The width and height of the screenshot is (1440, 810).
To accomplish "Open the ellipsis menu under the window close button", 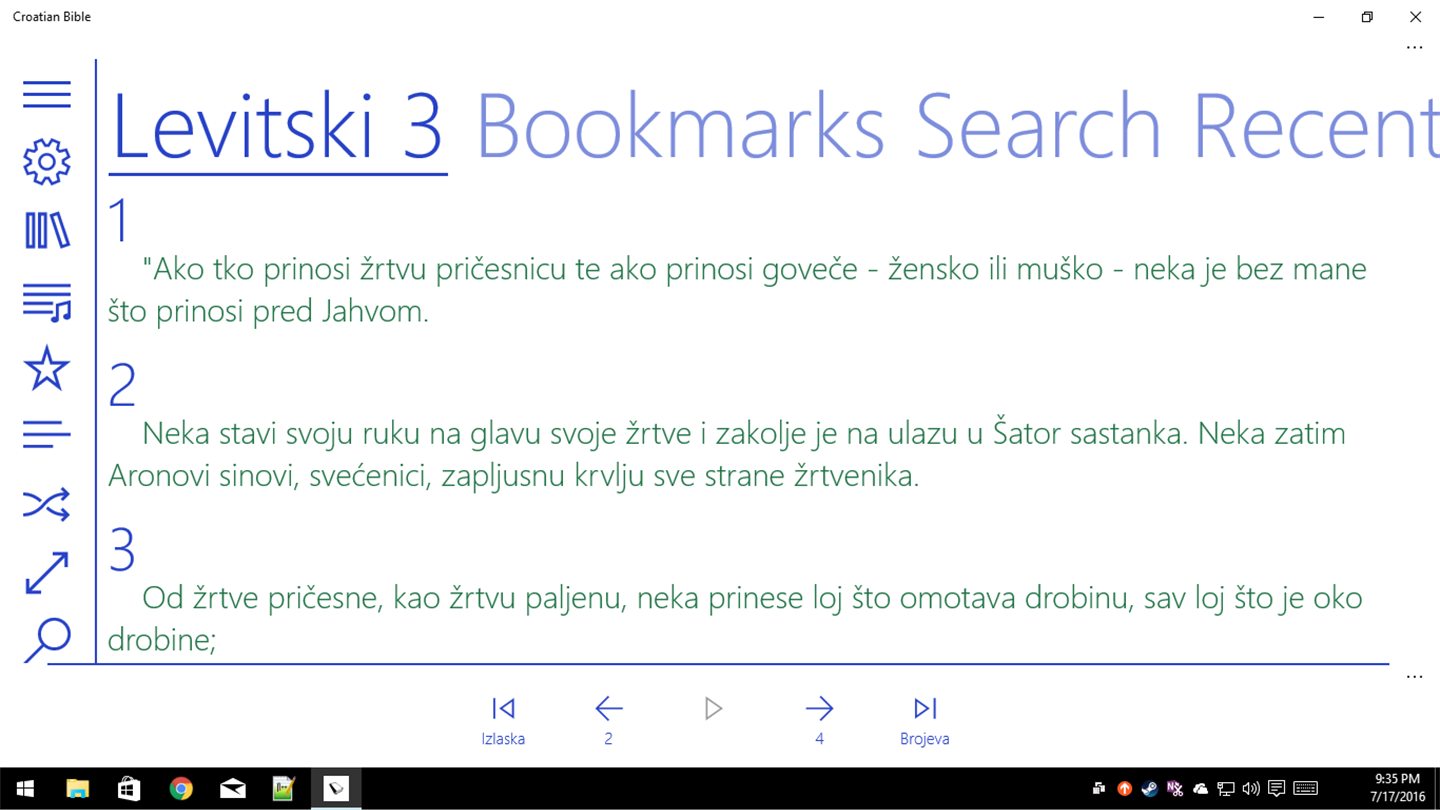I will coord(1414,47).
